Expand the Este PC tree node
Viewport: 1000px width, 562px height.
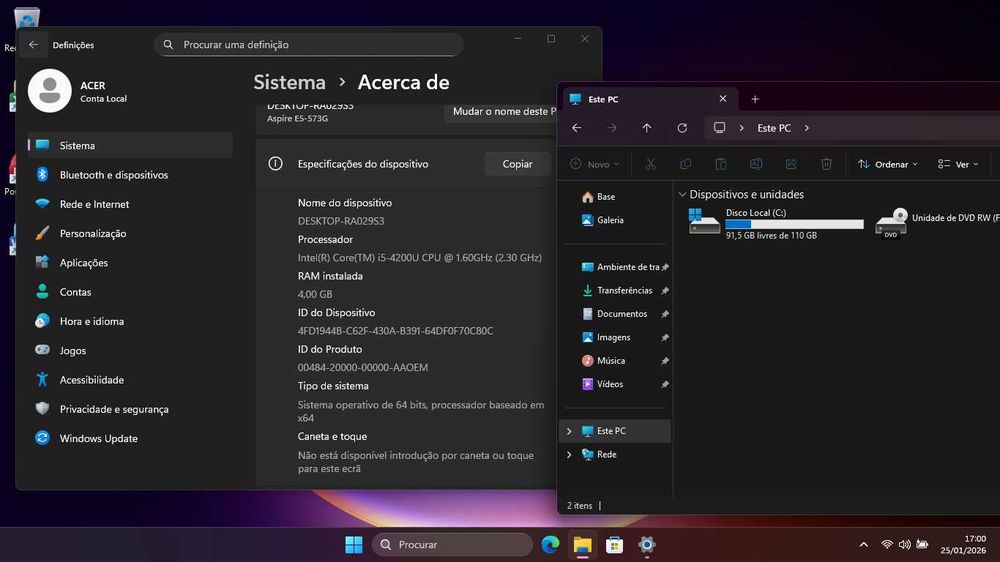pyautogui.click(x=570, y=431)
